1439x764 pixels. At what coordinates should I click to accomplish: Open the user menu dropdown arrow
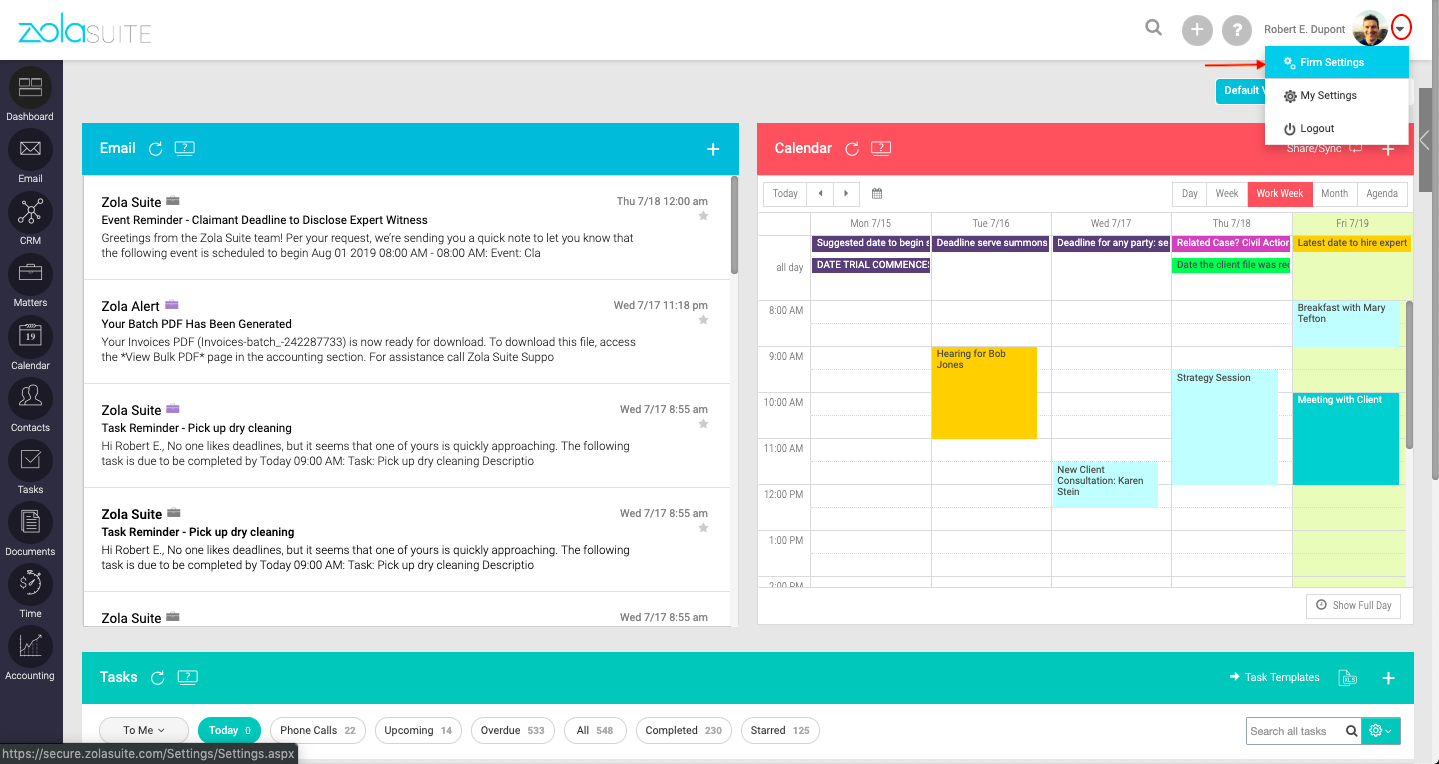point(1402,28)
